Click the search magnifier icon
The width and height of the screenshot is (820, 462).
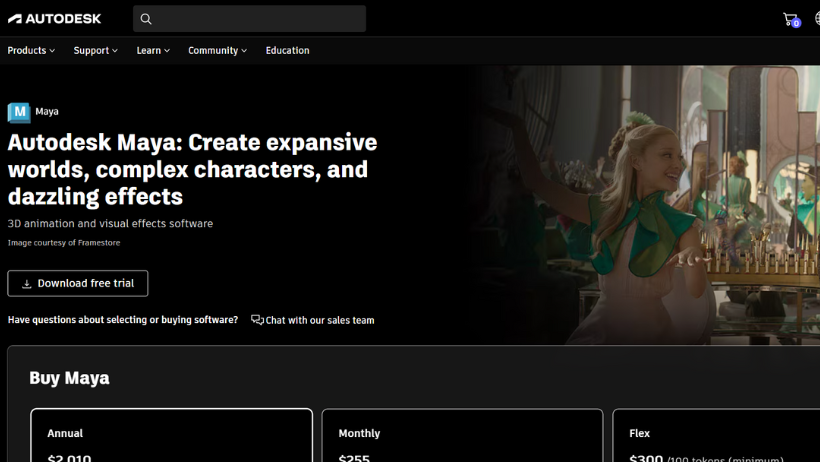click(146, 19)
